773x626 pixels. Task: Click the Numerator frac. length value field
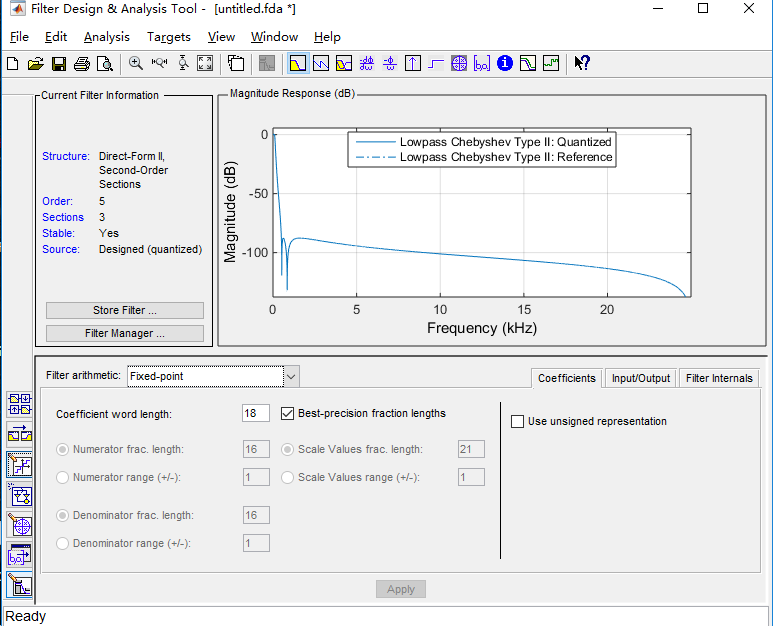(x=256, y=449)
